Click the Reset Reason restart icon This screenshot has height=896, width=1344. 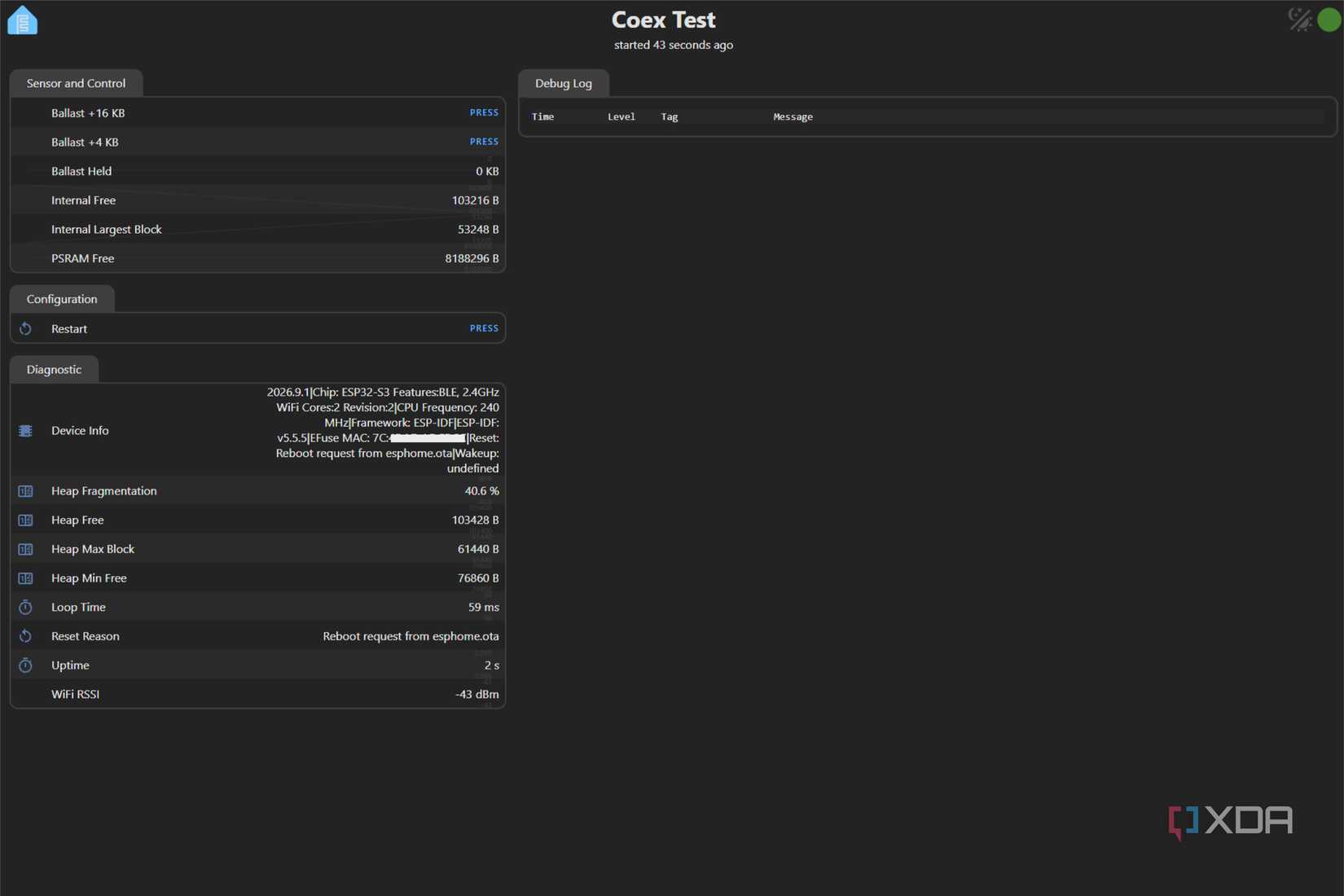click(x=25, y=636)
